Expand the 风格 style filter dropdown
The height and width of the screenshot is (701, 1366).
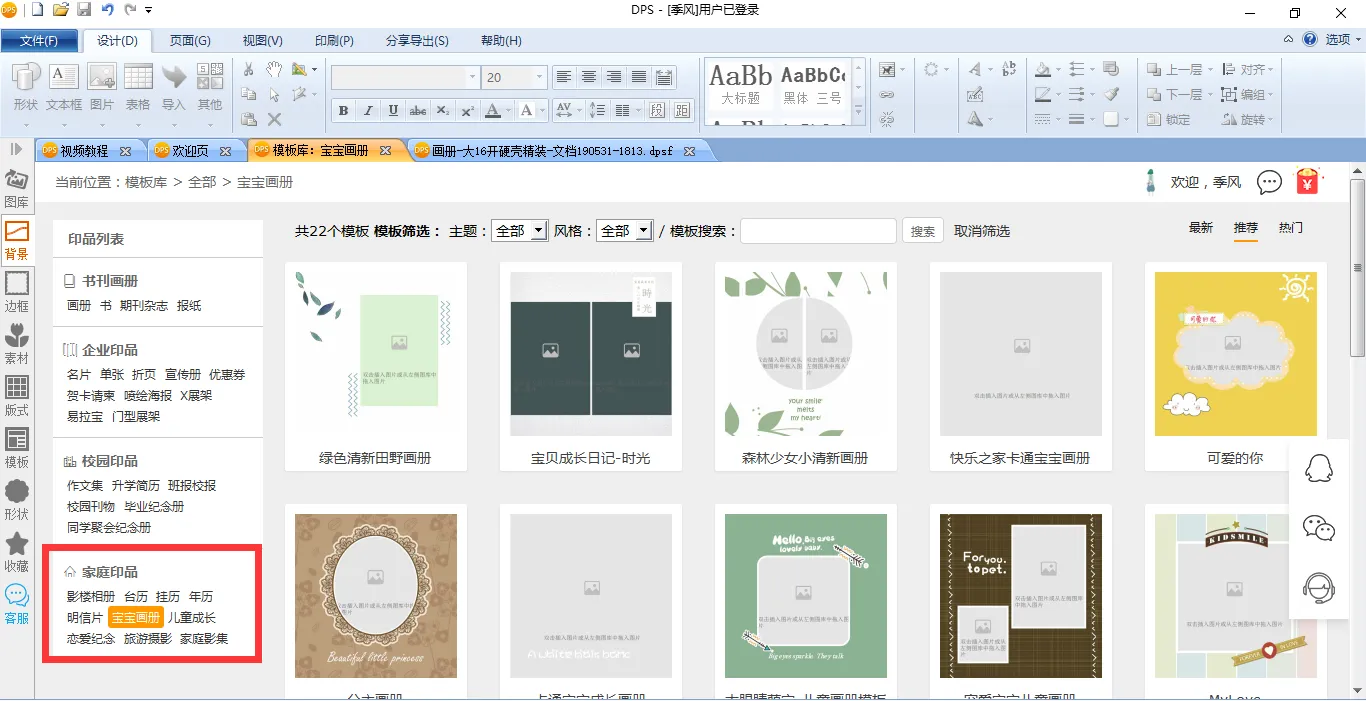coord(643,231)
